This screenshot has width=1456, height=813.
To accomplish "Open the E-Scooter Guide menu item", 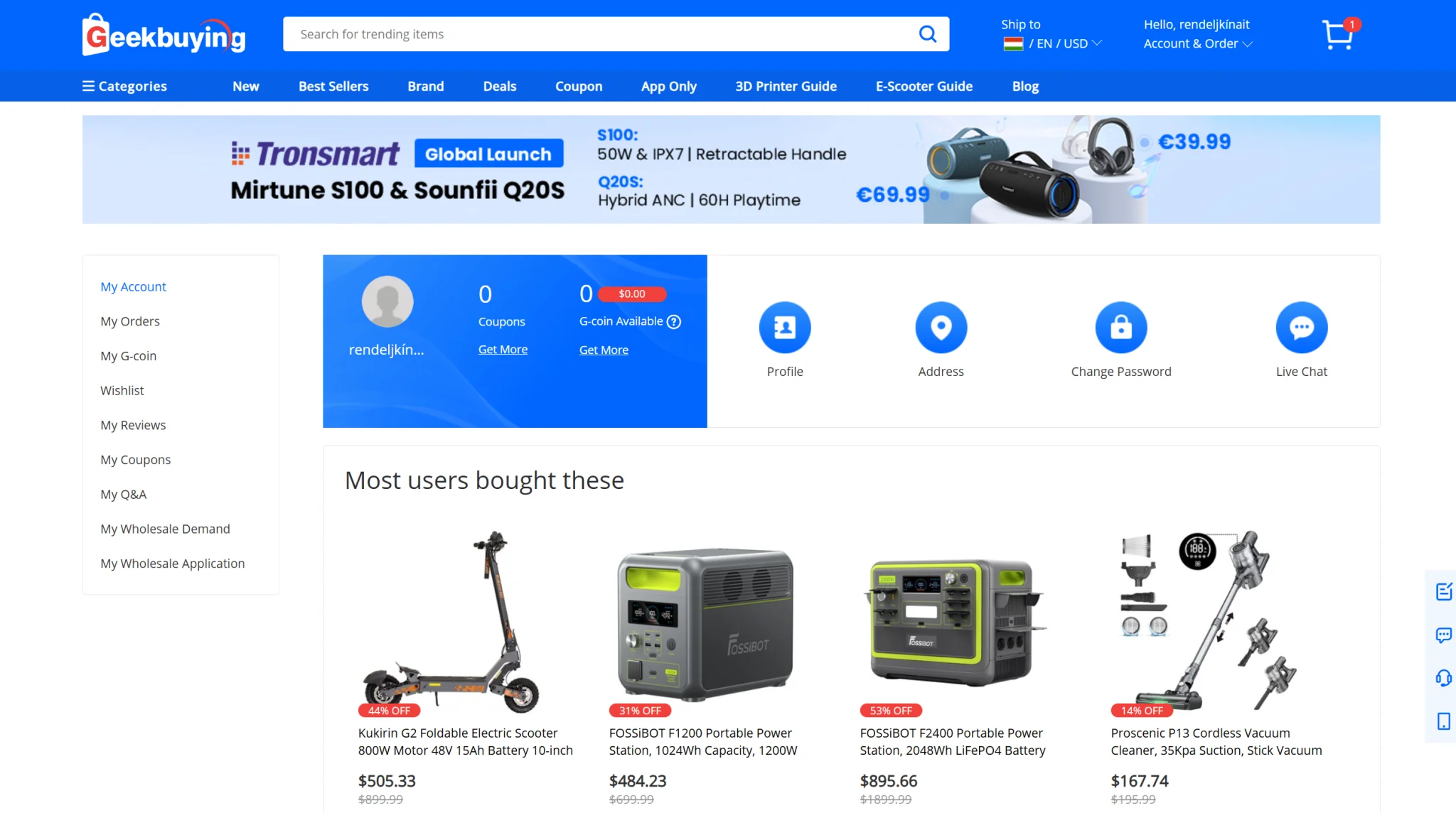I will [924, 86].
